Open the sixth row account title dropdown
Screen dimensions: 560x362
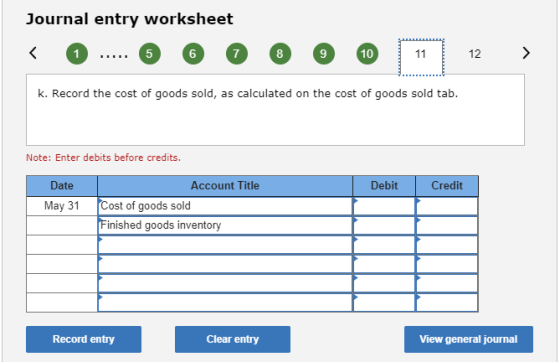pyautogui.click(x=225, y=302)
